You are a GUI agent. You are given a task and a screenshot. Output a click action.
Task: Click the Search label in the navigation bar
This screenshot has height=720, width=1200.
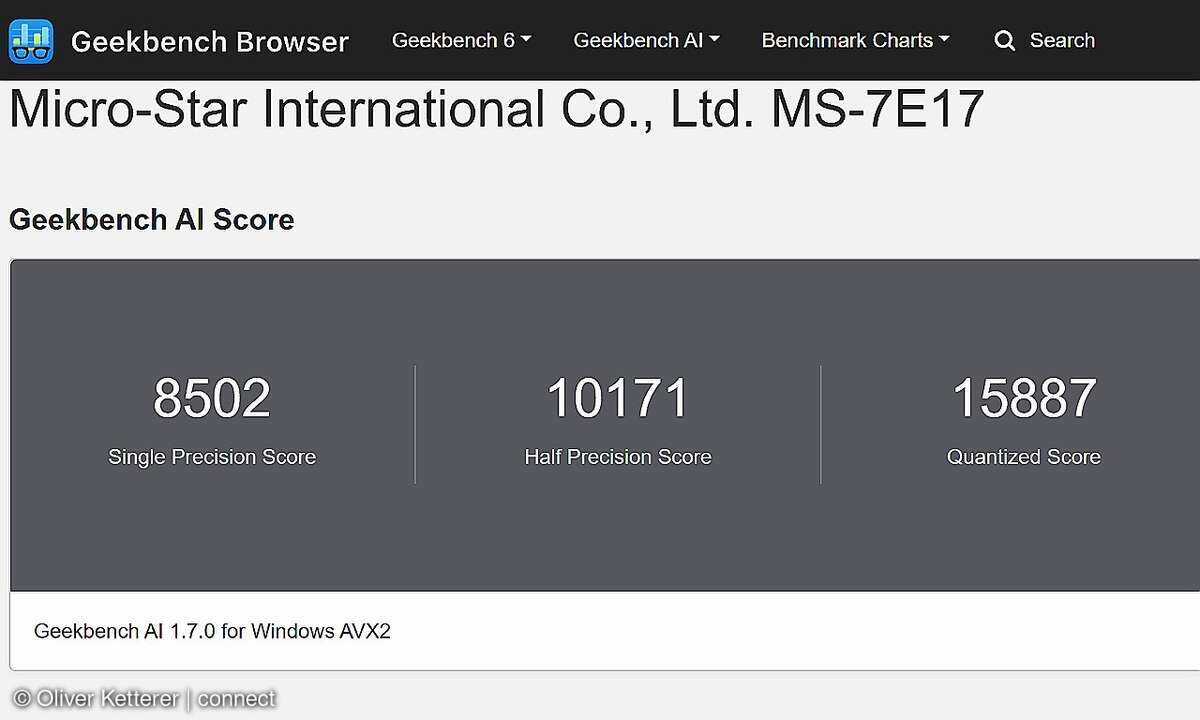1062,40
